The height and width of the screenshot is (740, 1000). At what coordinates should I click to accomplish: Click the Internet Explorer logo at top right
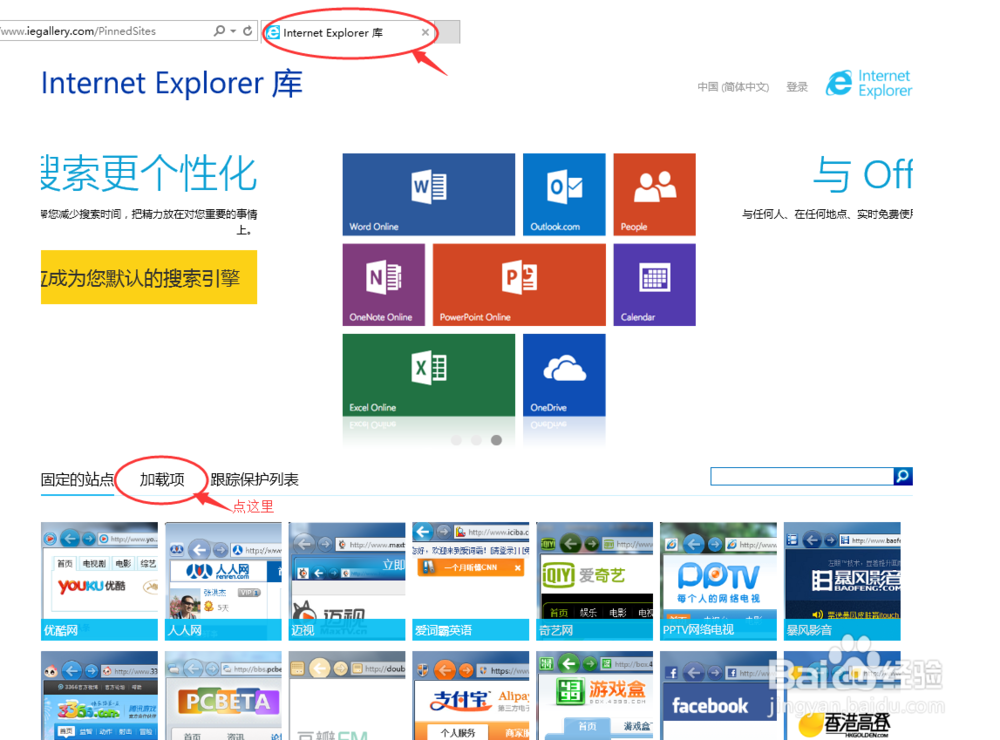pyautogui.click(x=869, y=84)
